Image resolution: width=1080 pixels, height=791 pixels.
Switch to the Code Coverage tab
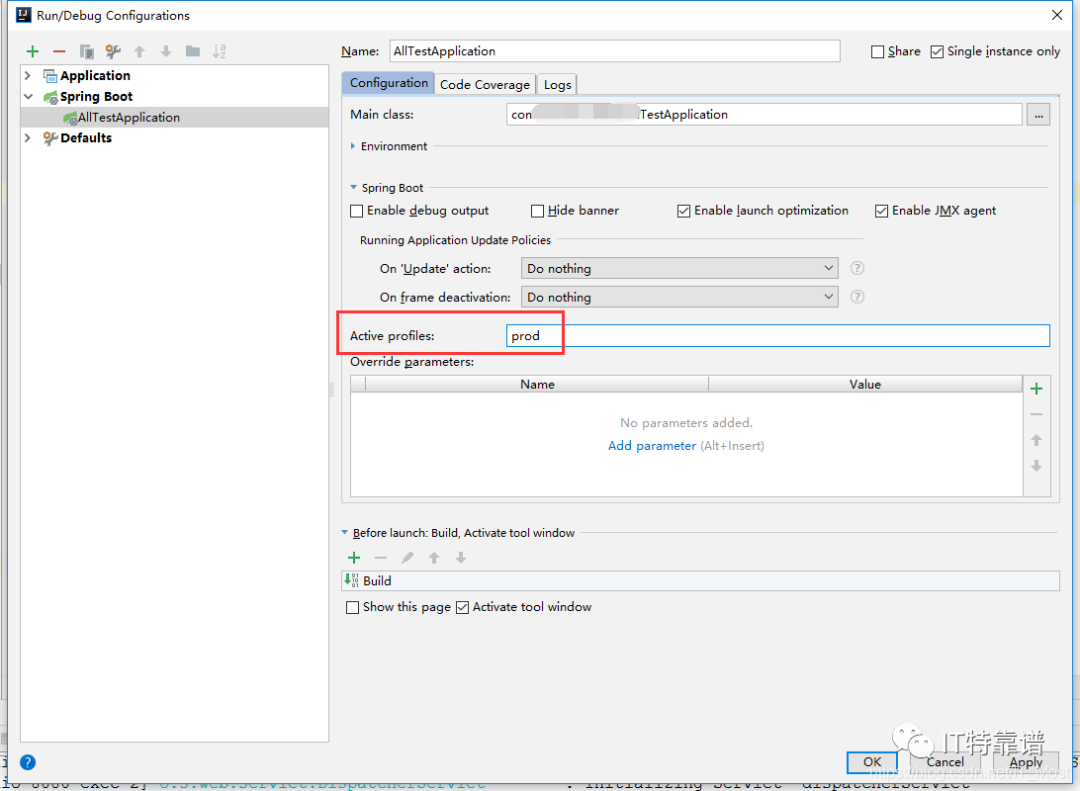[x=485, y=85]
